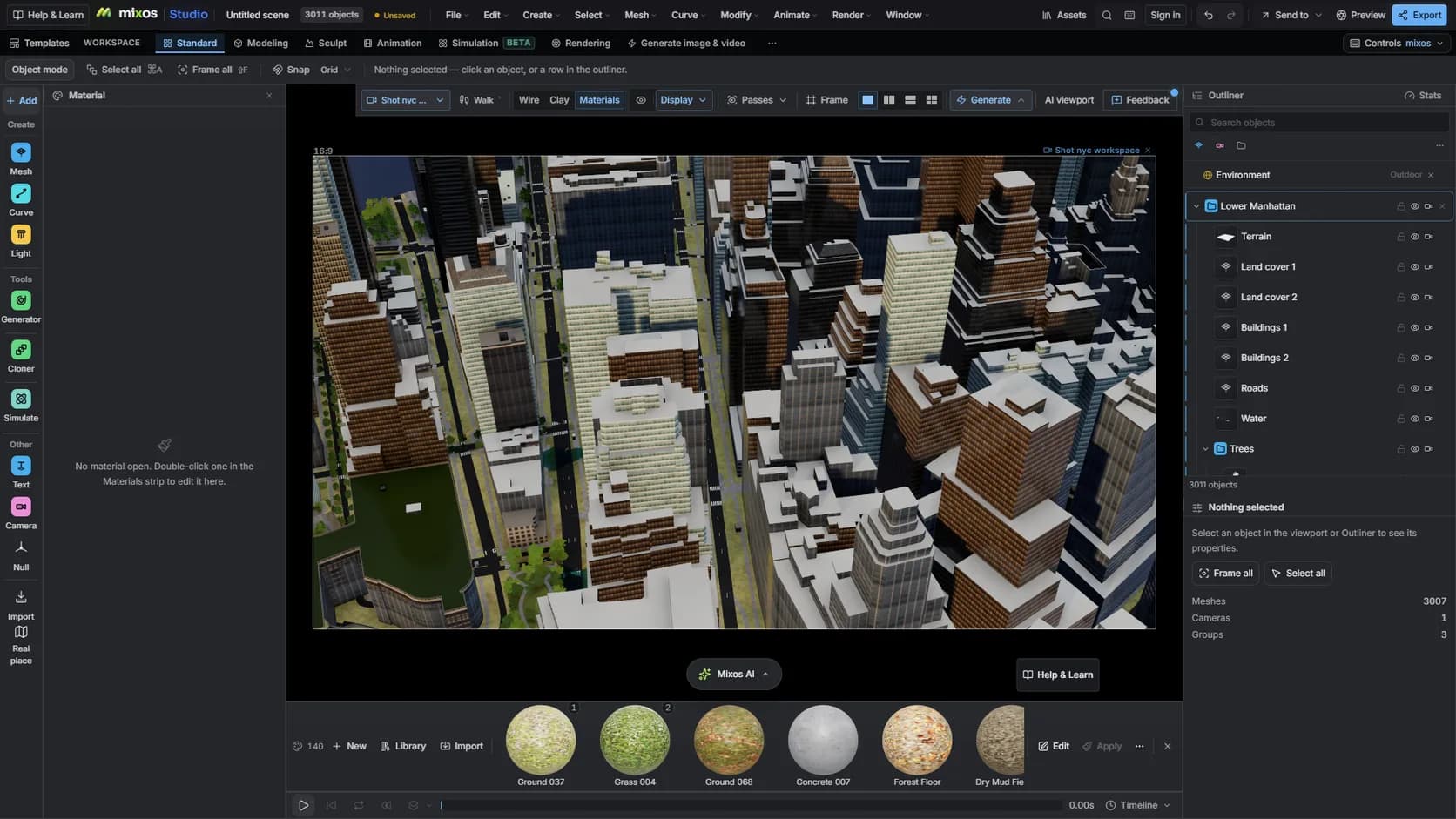The image size is (1456, 819).
Task: Click the Export button
Action: pyautogui.click(x=1419, y=15)
